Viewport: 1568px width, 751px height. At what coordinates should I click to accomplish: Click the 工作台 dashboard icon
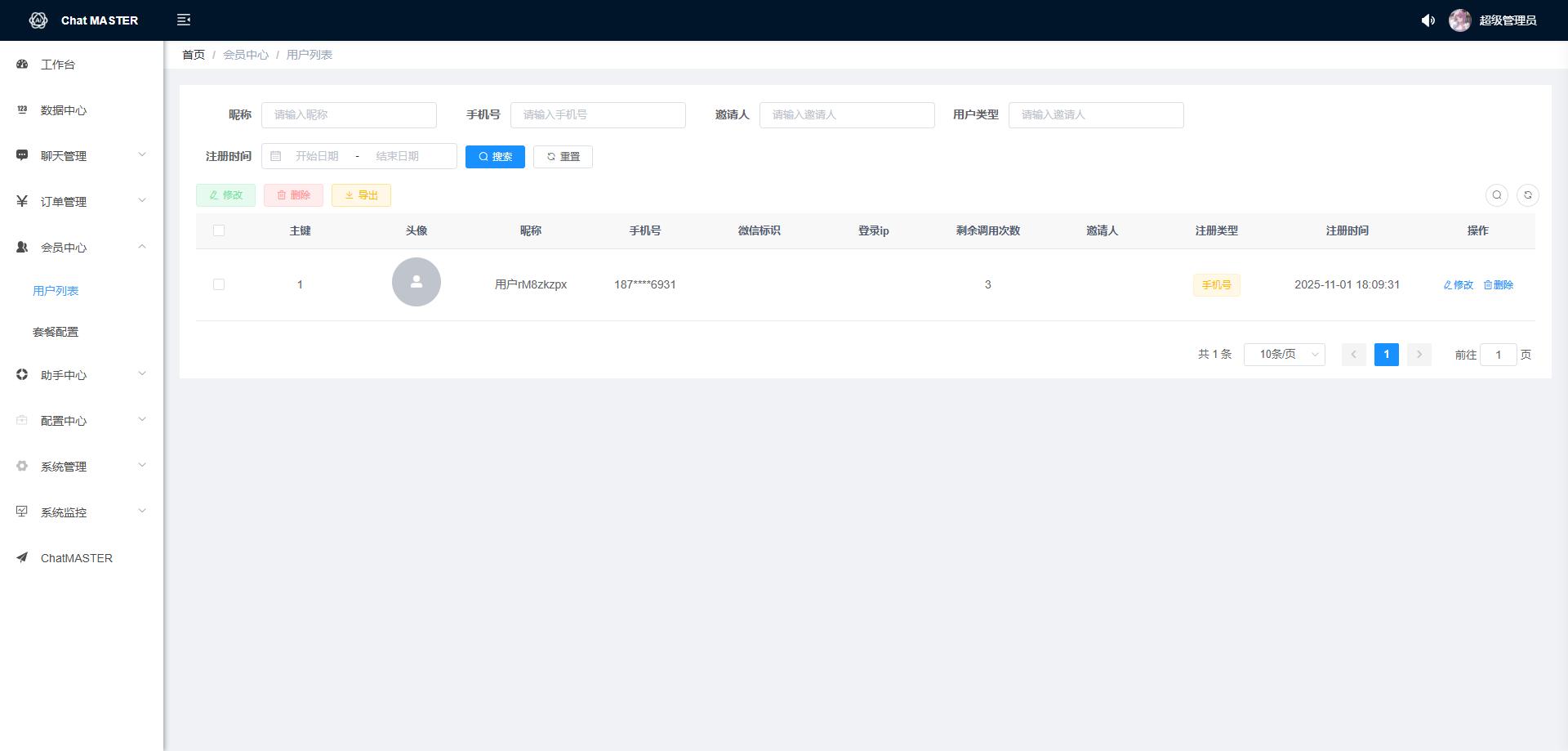tap(22, 64)
